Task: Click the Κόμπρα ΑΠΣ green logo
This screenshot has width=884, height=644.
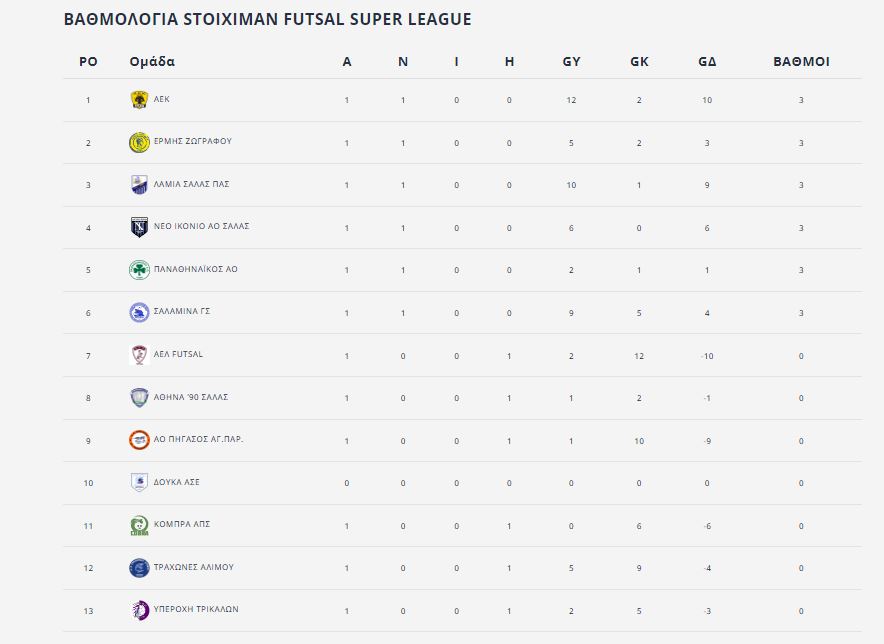Action: 139,526
